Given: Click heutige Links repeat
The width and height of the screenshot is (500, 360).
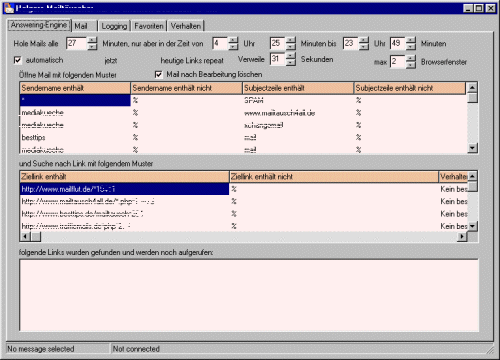Looking at the screenshot, I should point(192,60).
